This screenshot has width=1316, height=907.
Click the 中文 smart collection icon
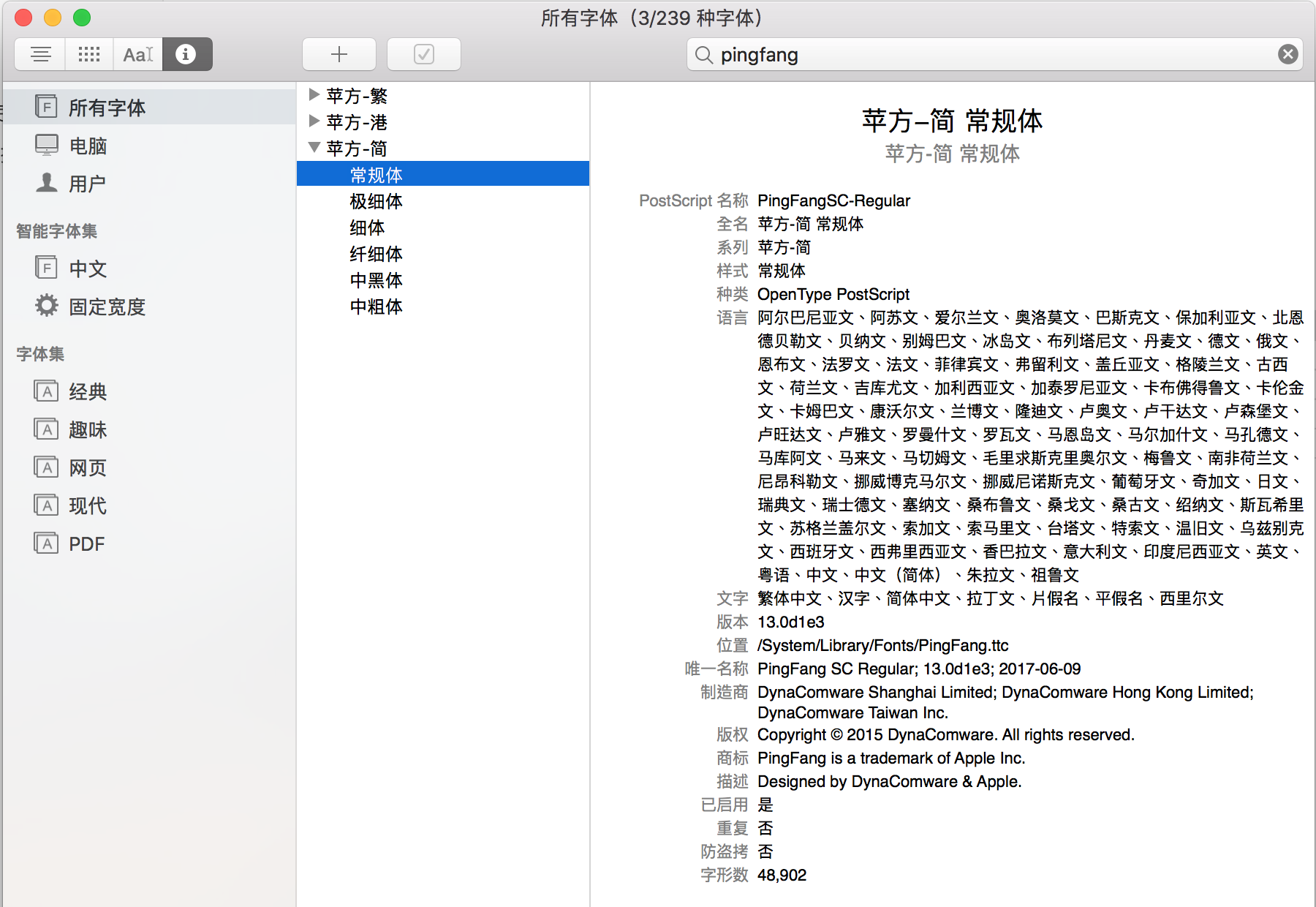pyautogui.click(x=46, y=268)
